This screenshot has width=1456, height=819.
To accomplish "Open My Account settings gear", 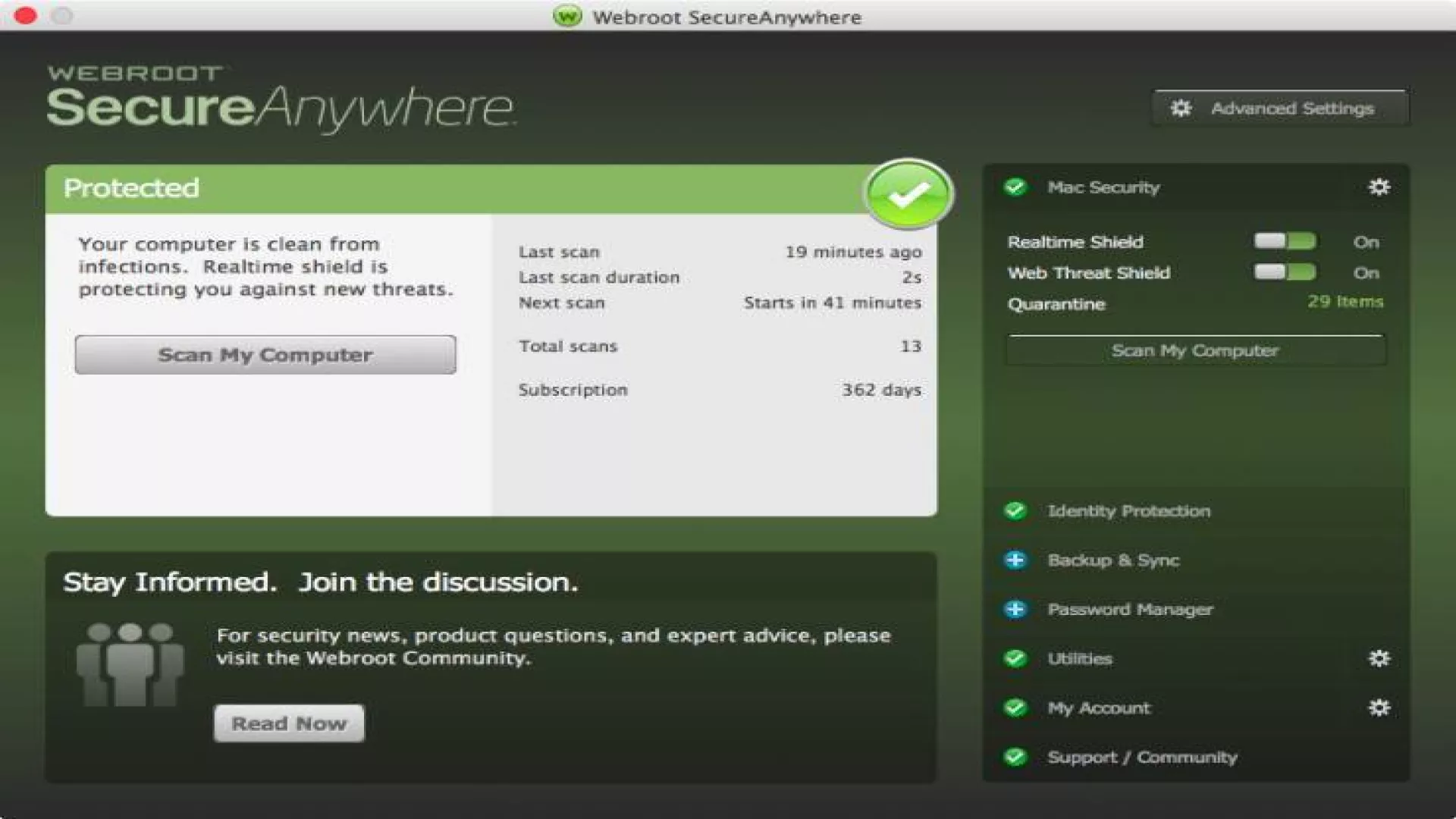I will pyautogui.click(x=1380, y=708).
